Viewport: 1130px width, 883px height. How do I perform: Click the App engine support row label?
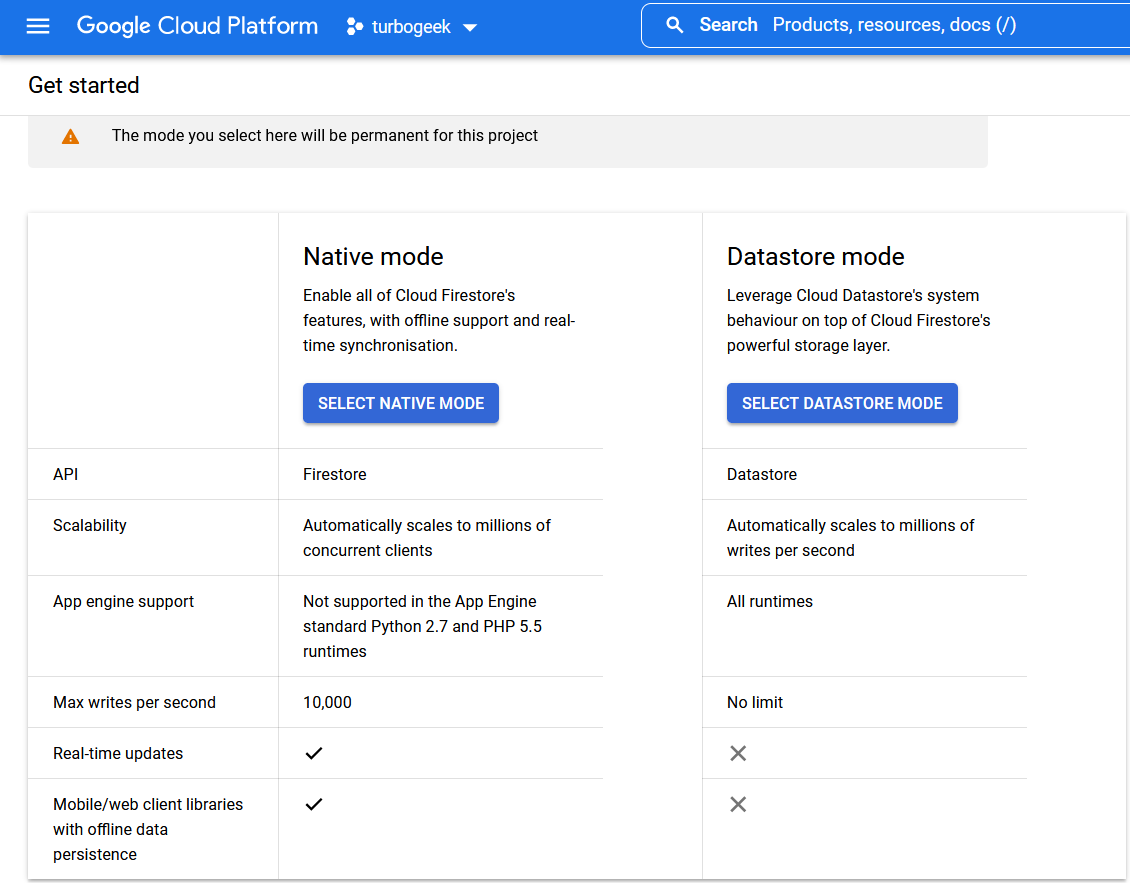point(123,602)
